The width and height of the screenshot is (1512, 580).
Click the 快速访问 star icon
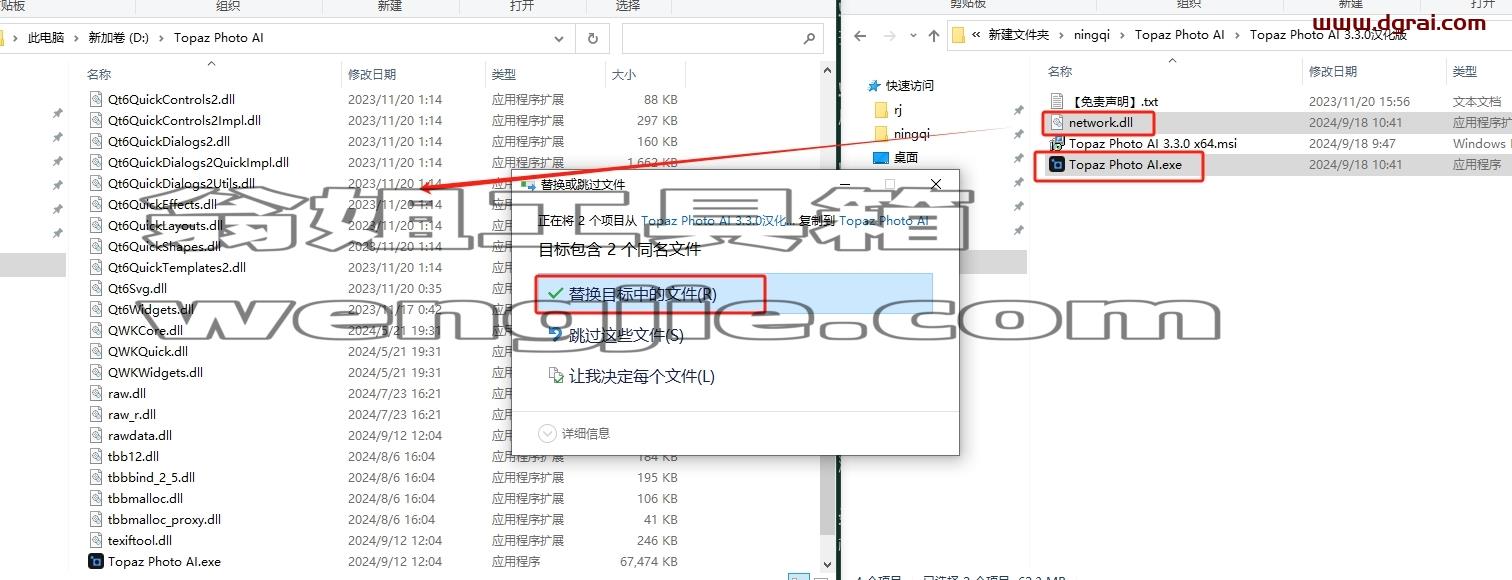coord(875,86)
